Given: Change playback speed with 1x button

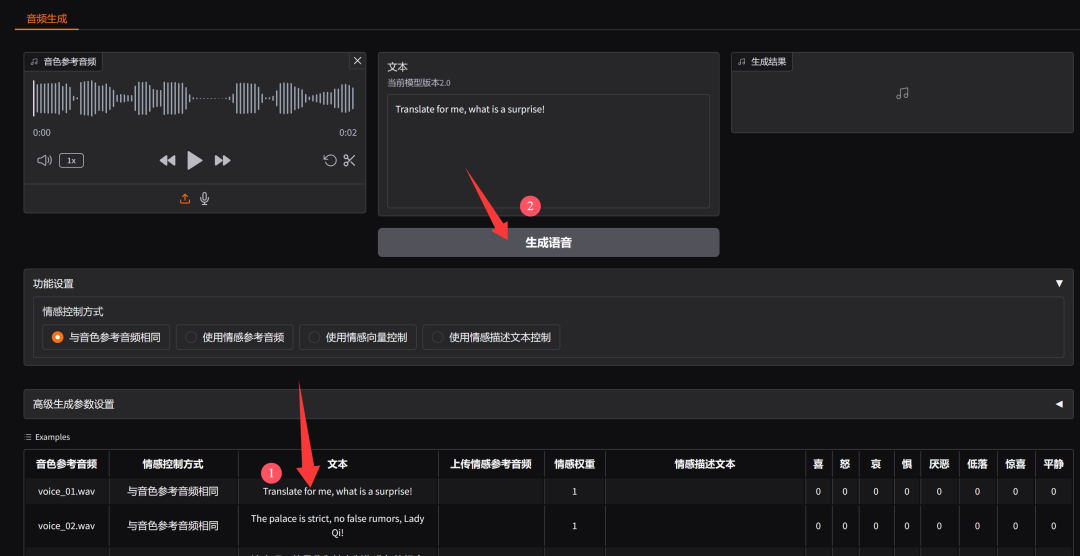Looking at the screenshot, I should [x=71, y=160].
